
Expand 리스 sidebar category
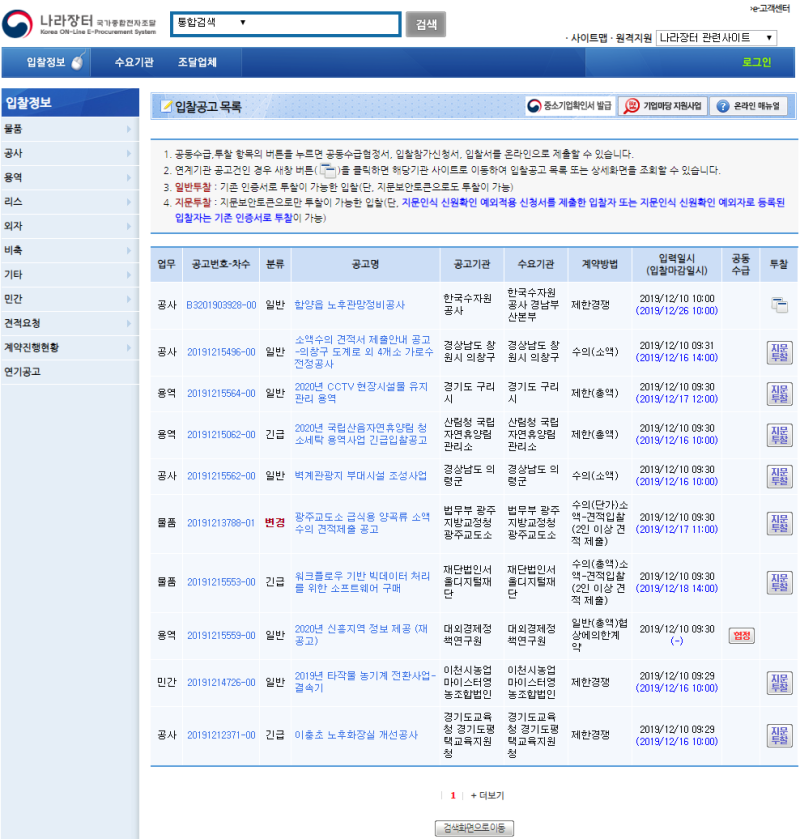point(70,202)
